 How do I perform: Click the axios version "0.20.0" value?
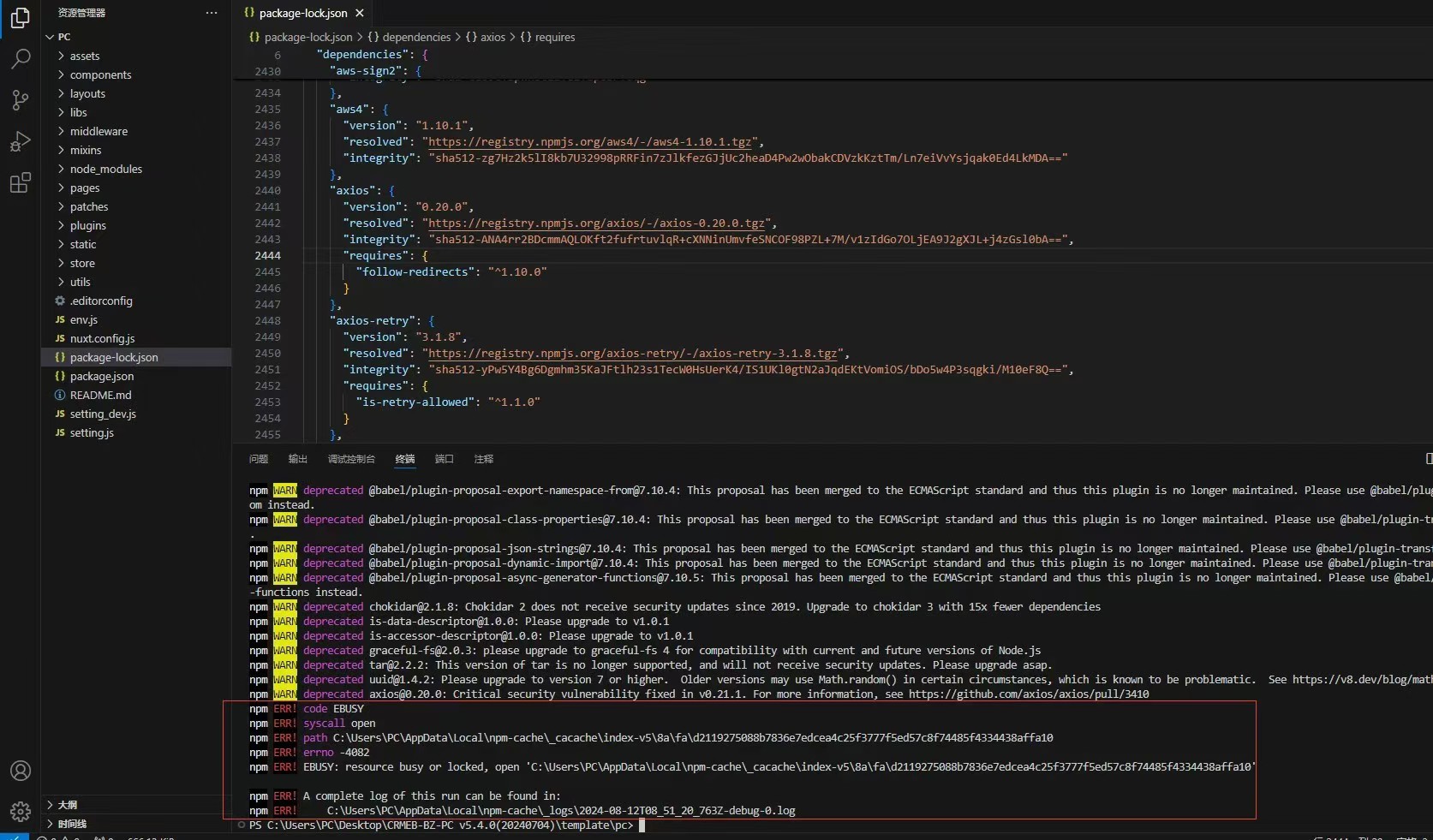click(x=442, y=207)
